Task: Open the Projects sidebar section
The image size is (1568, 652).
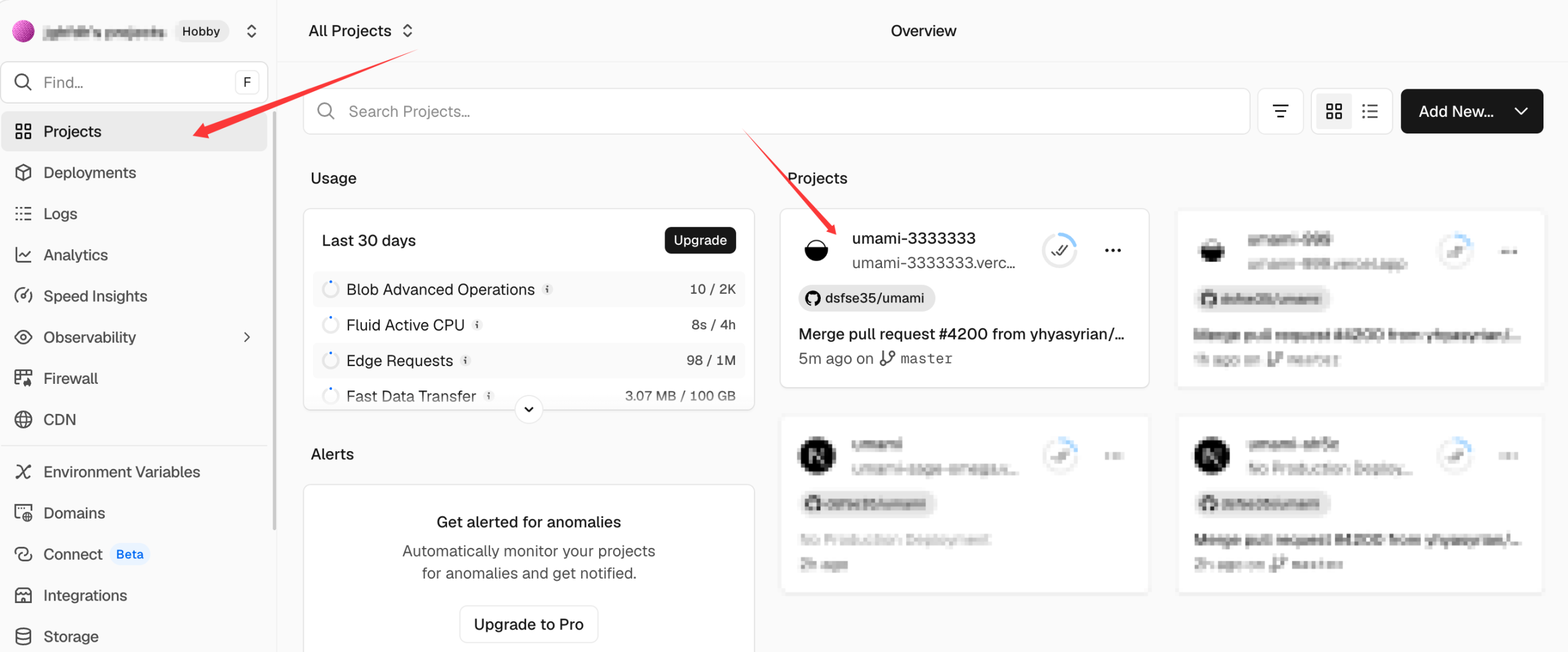Action: click(x=134, y=132)
